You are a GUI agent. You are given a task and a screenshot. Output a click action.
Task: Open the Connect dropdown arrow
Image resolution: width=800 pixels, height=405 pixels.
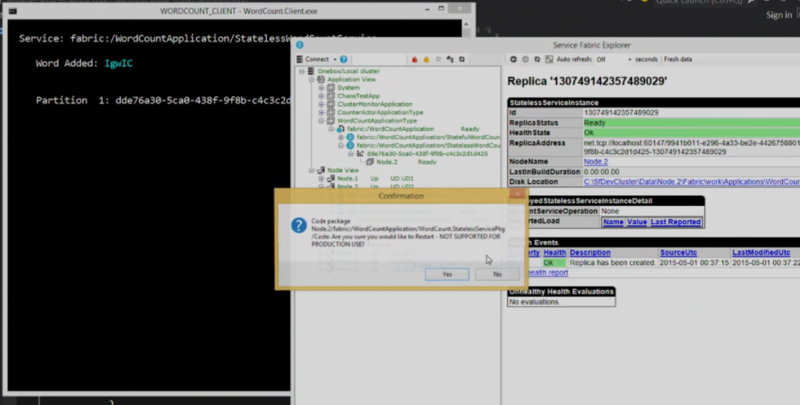coord(335,59)
